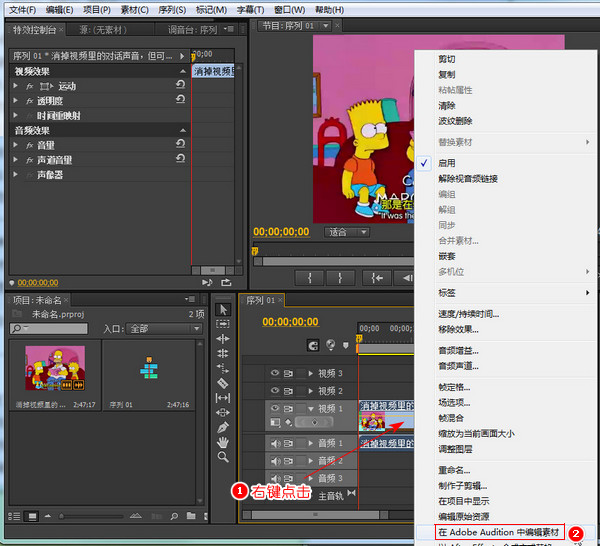Screen dimensions: 600x546
Task: Select the Slip tool
Action: [x=223, y=398]
